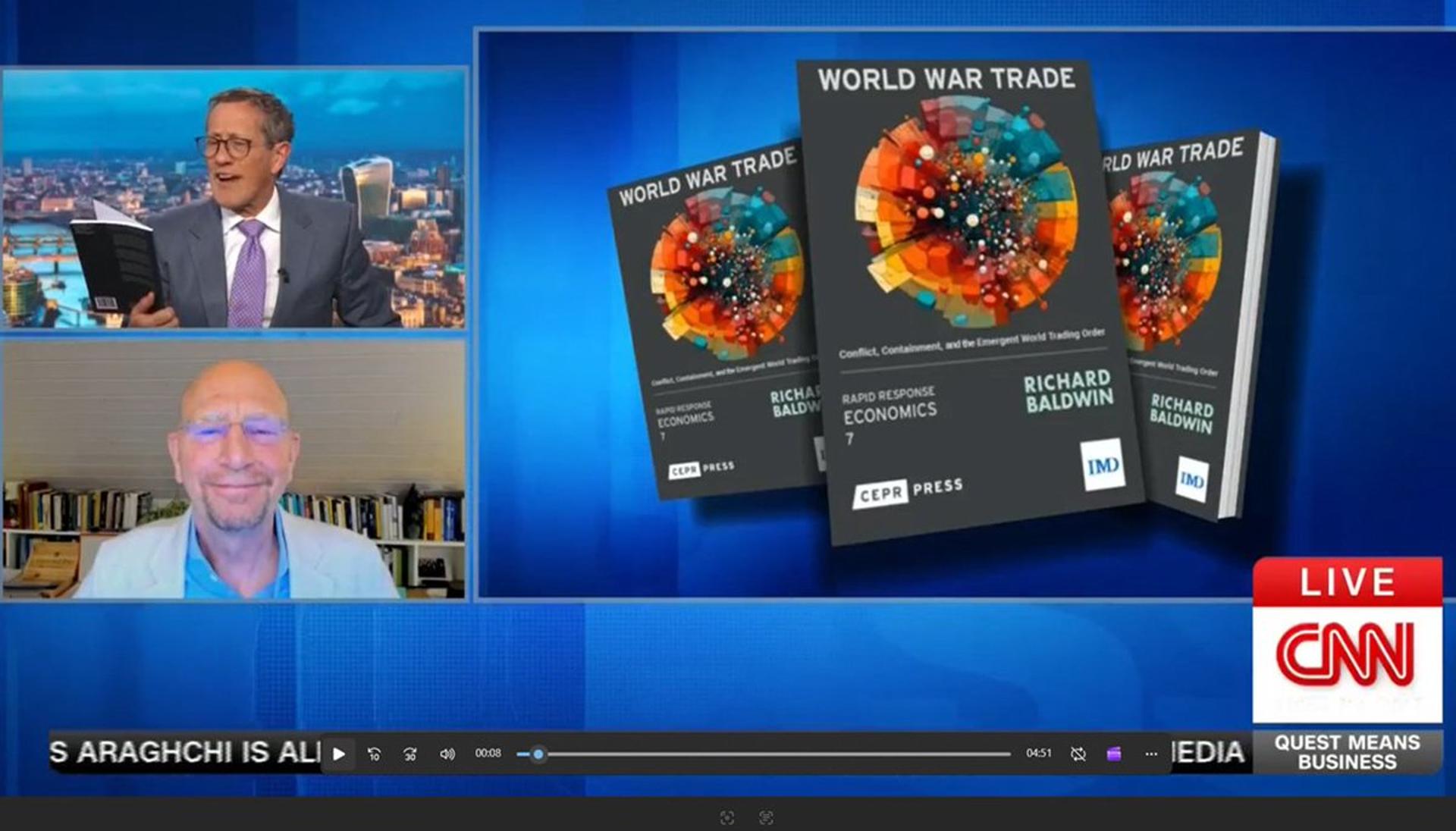
Task: Click the 04:51 total duration label
Action: pyautogui.click(x=1038, y=753)
